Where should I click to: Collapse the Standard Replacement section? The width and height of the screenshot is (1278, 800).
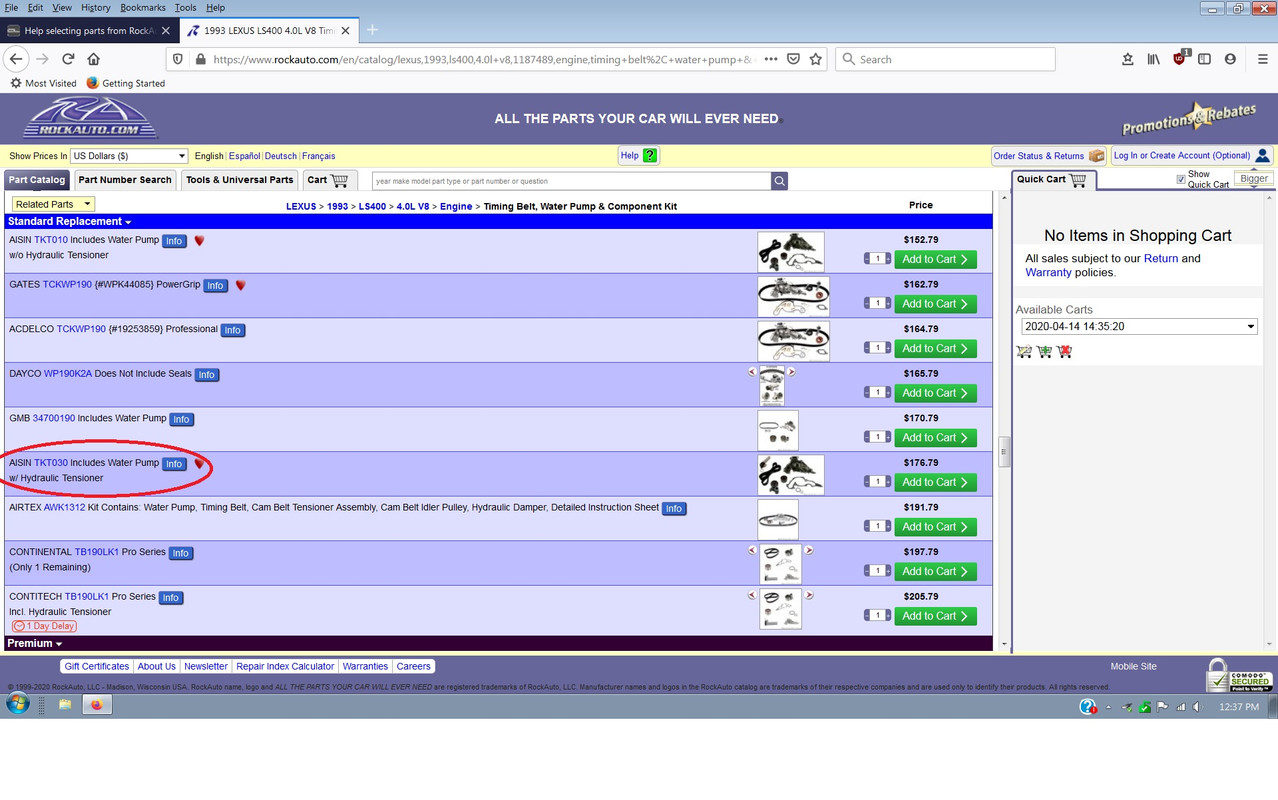pyautogui.click(x=69, y=221)
